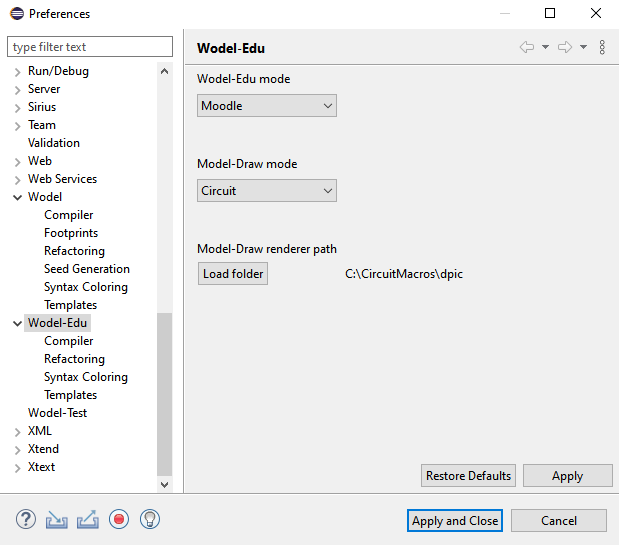Select Syntax Coloring under Wodel

[86, 287]
